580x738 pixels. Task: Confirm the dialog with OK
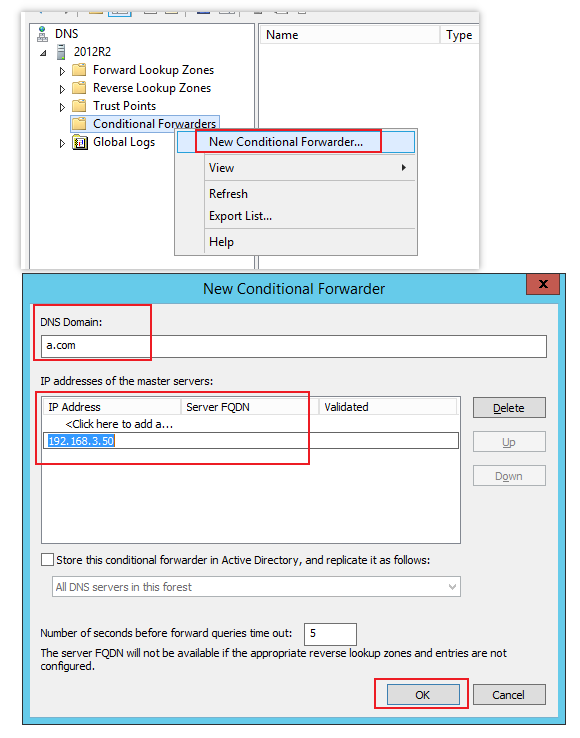(x=423, y=695)
